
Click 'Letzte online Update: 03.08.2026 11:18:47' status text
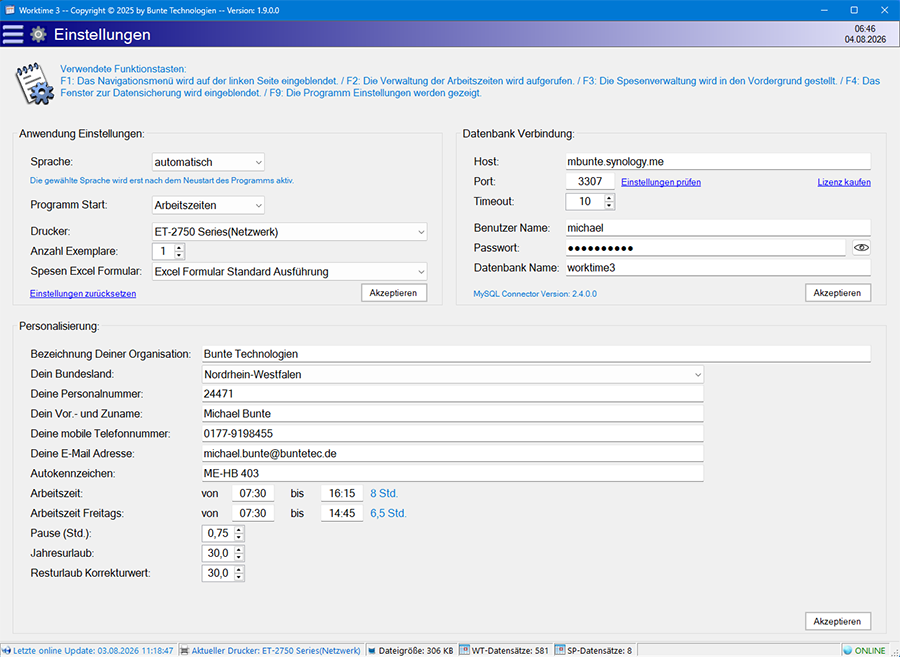pyautogui.click(x=93, y=651)
